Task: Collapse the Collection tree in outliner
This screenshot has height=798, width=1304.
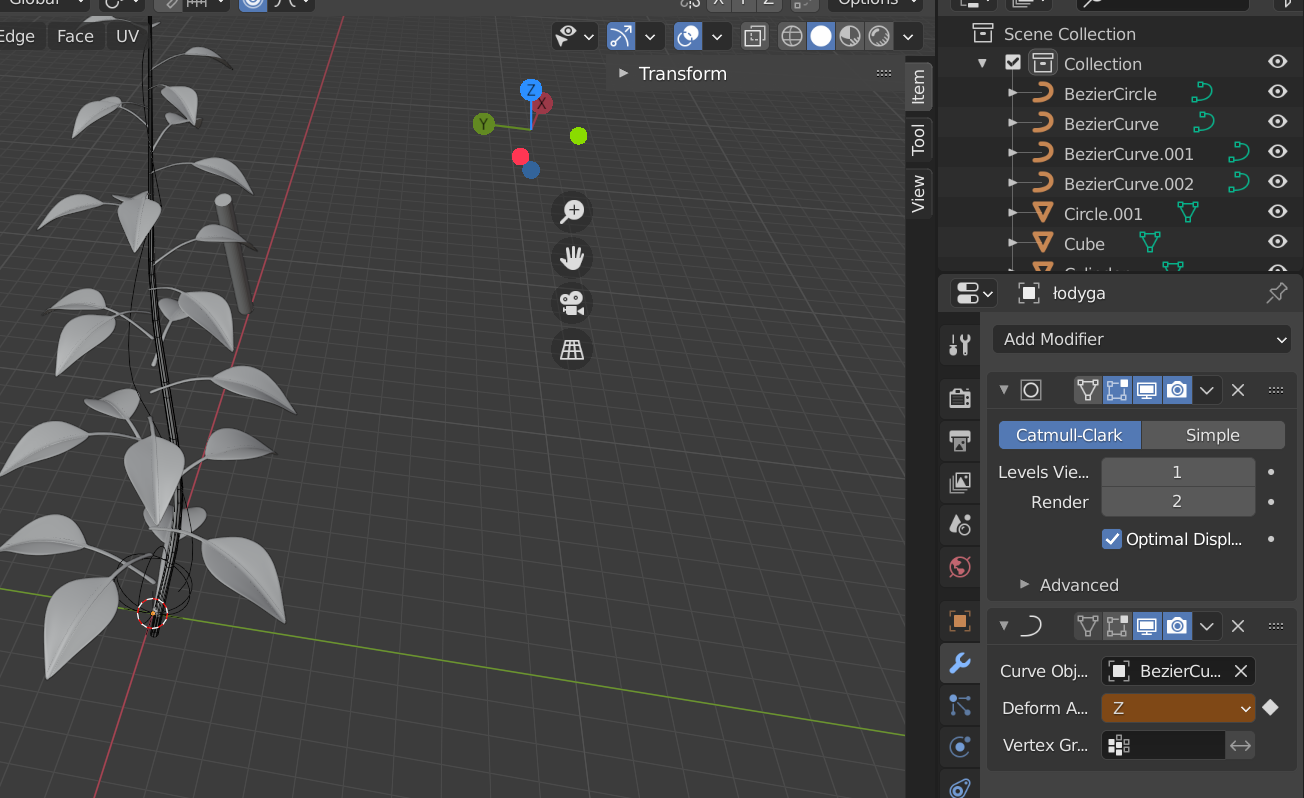Action: point(983,63)
